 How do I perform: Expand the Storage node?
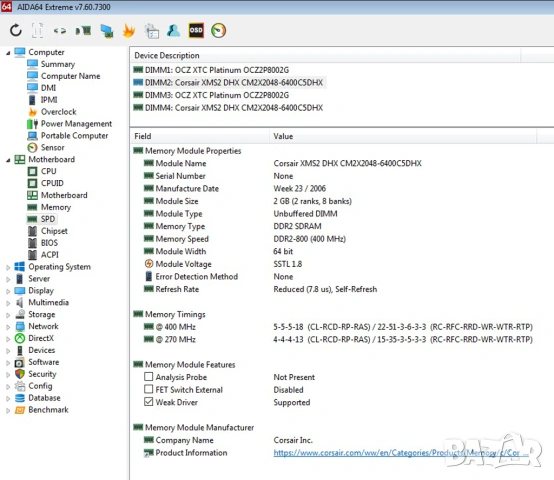(8, 315)
